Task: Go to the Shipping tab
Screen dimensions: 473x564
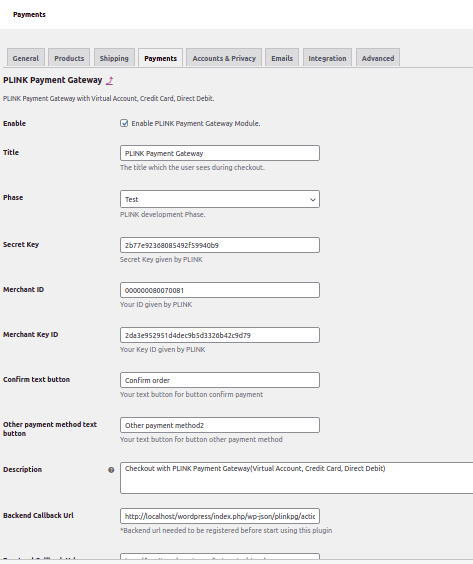Action: (114, 58)
